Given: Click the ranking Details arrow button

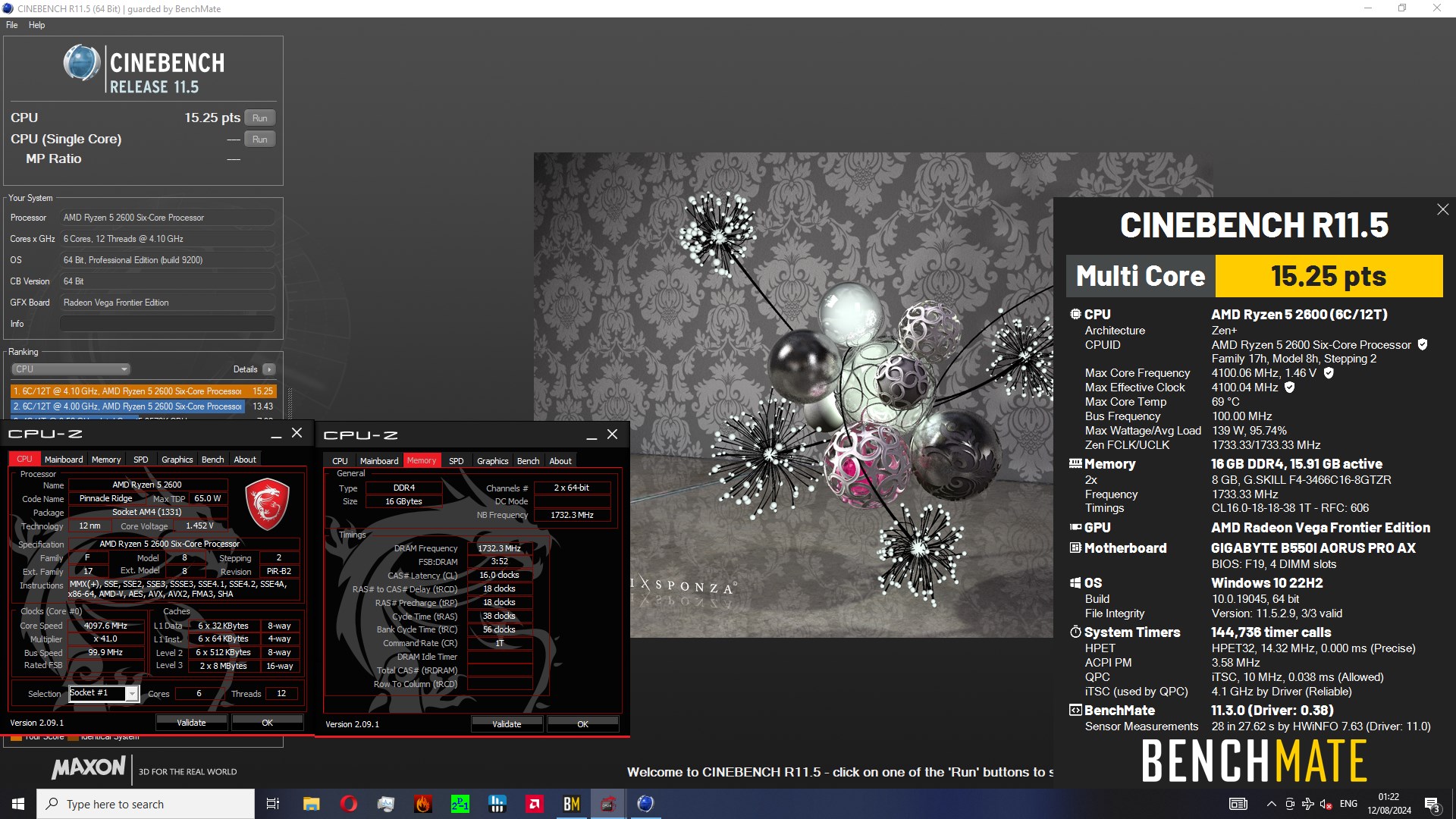Looking at the screenshot, I should 268,369.
